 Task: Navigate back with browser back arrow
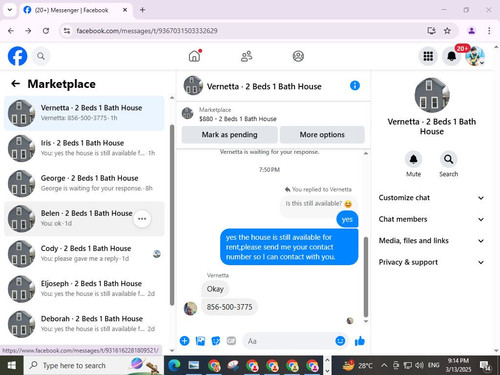click(x=11, y=31)
